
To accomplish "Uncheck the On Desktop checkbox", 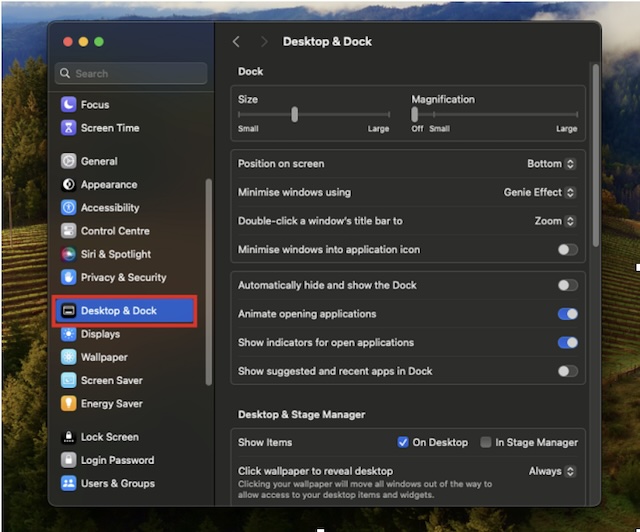I will [402, 442].
